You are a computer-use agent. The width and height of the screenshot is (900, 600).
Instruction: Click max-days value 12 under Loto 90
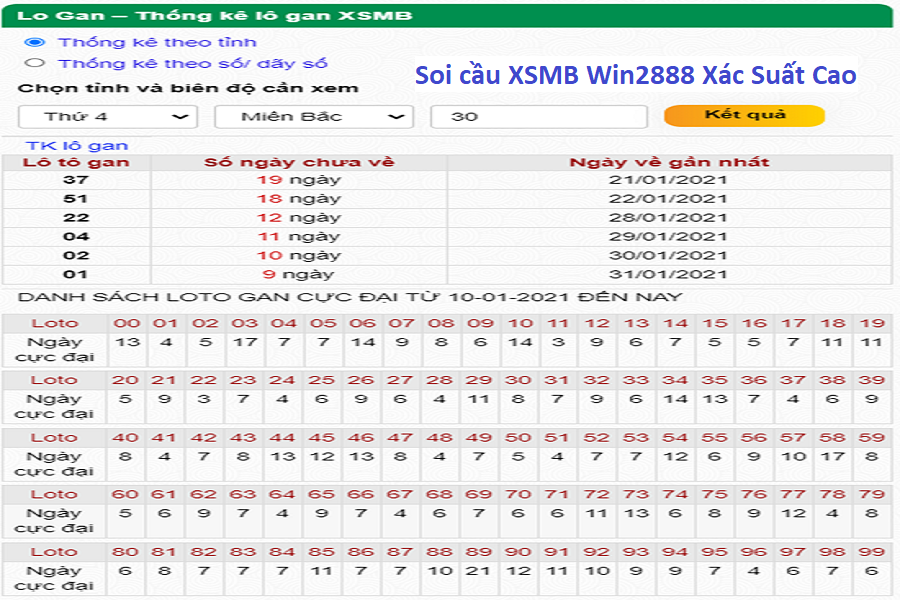(518, 571)
